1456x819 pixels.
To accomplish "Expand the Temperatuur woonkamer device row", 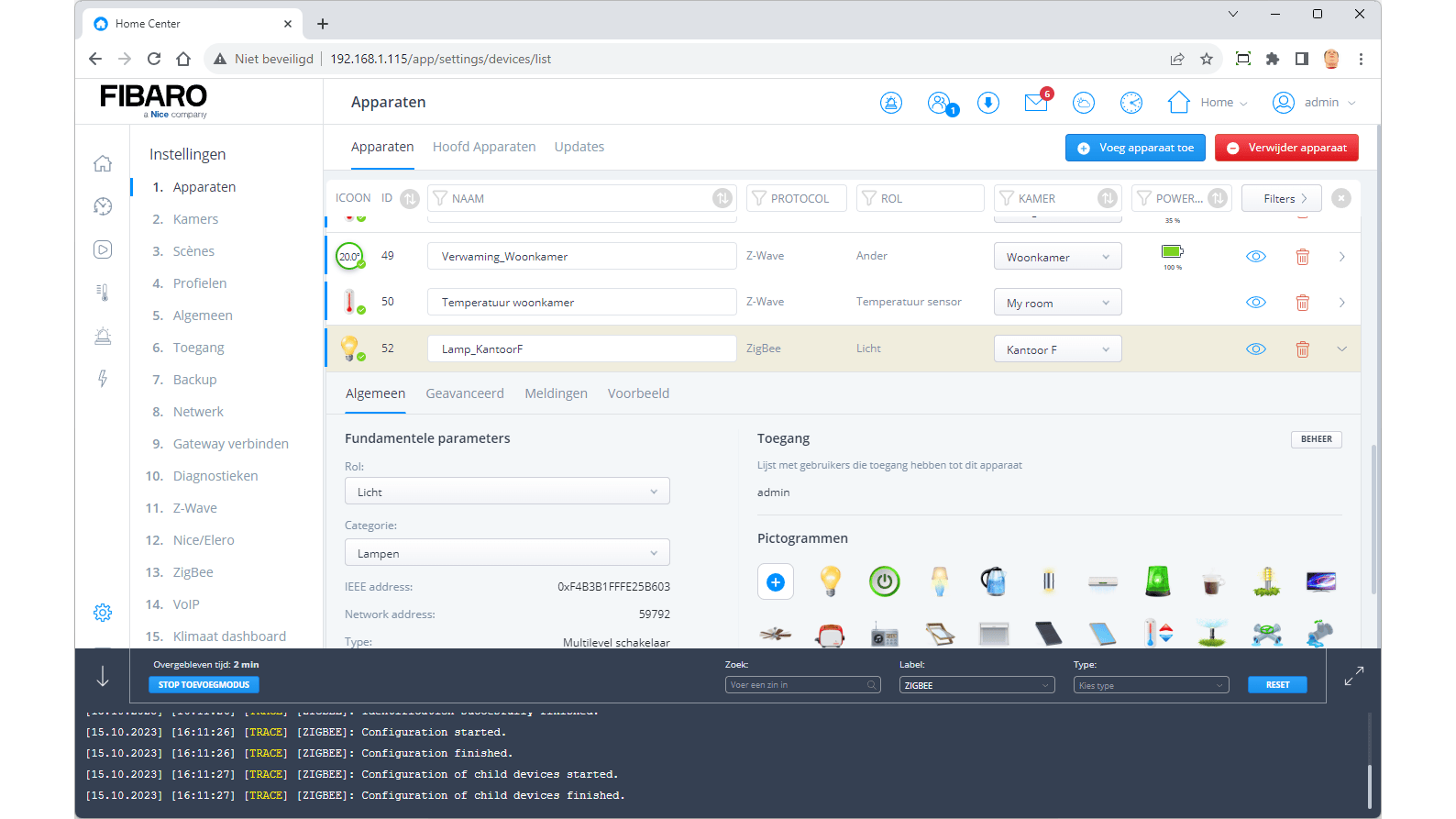I will click(x=1341, y=303).
